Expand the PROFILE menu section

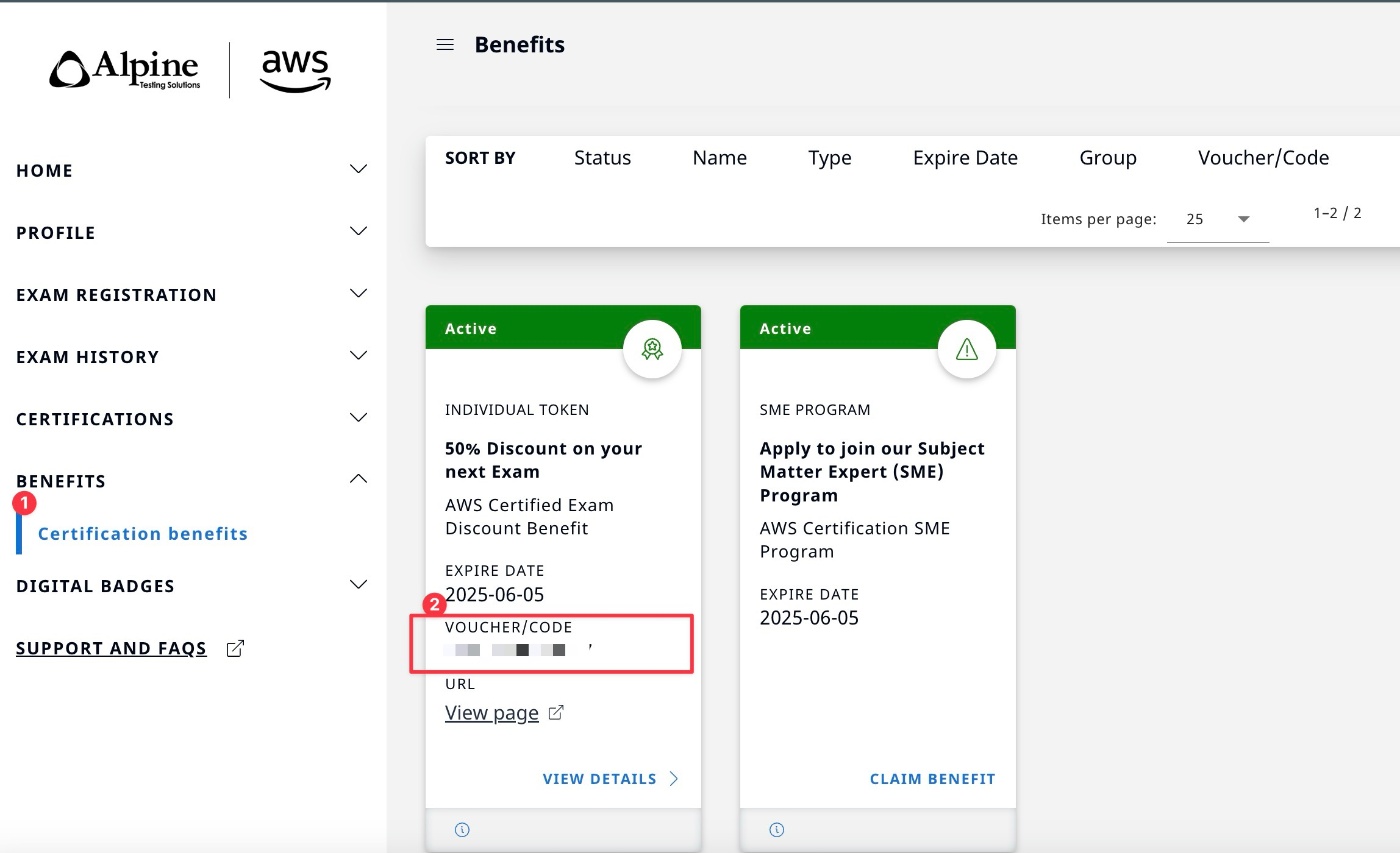coord(359,231)
